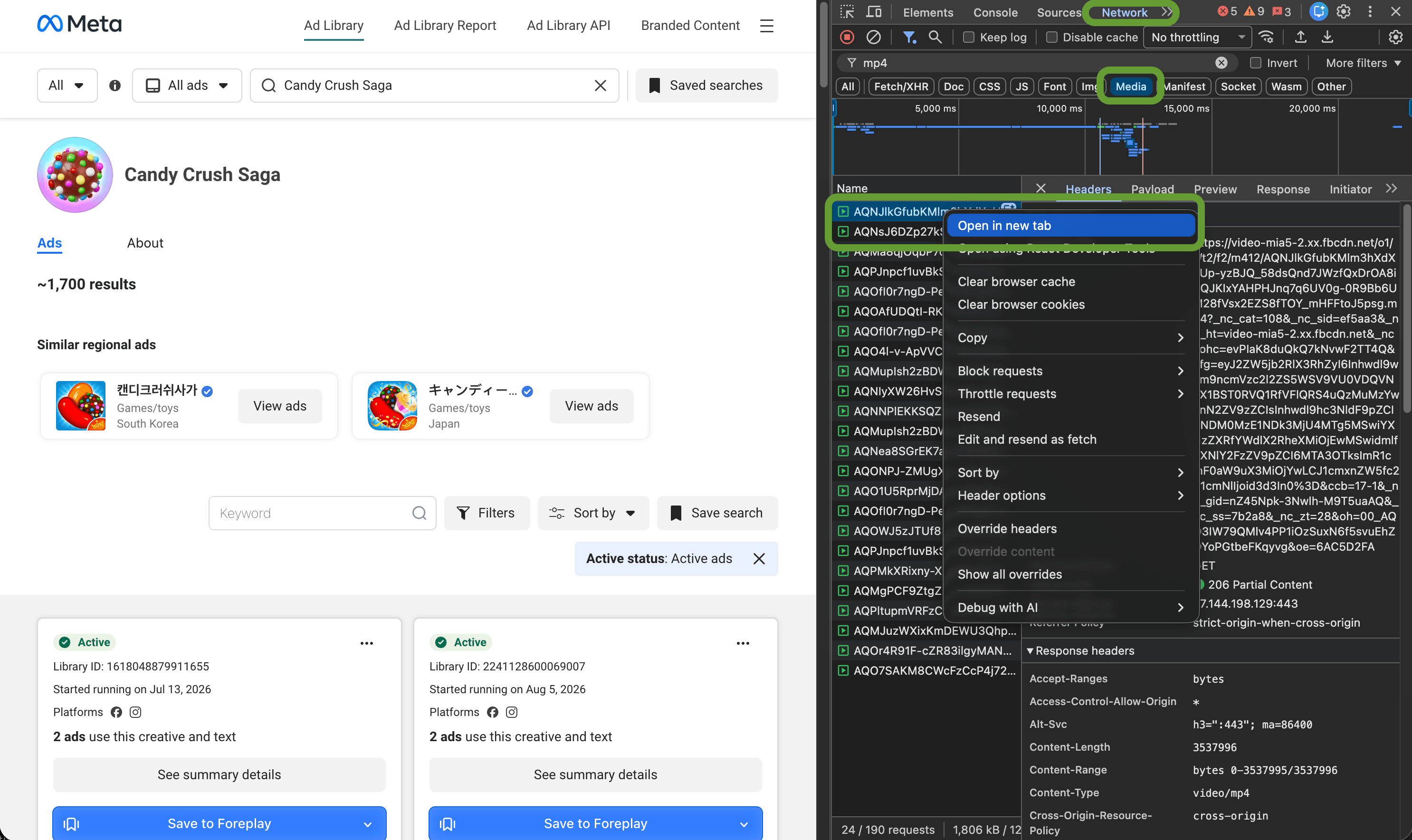Export HAR file download icon
Screen dimensions: 1412x840
[1327, 38]
